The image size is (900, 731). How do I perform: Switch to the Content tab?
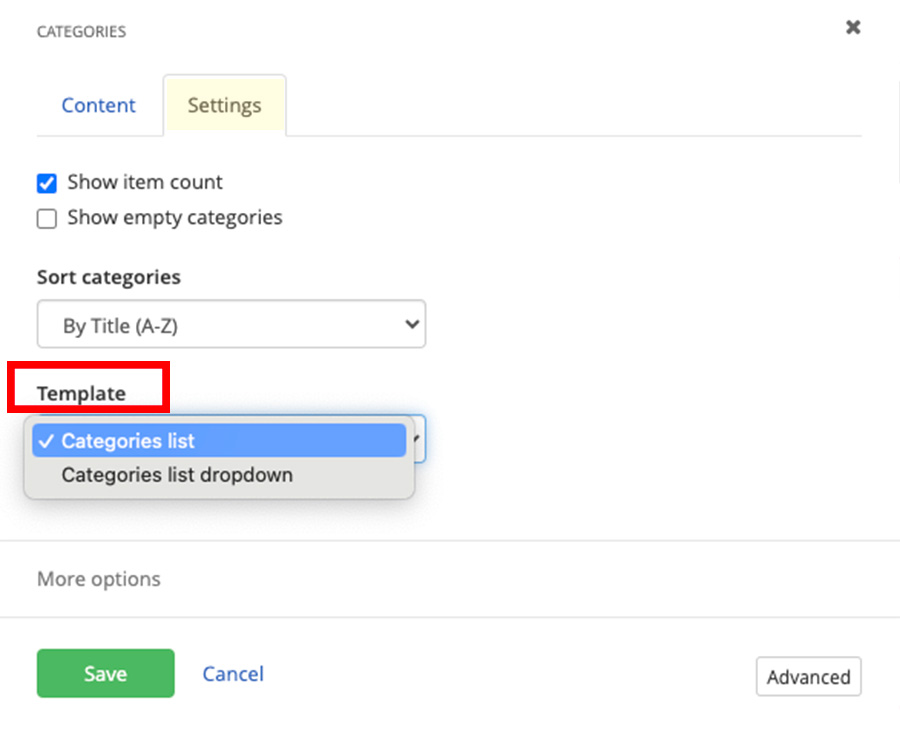[x=98, y=105]
